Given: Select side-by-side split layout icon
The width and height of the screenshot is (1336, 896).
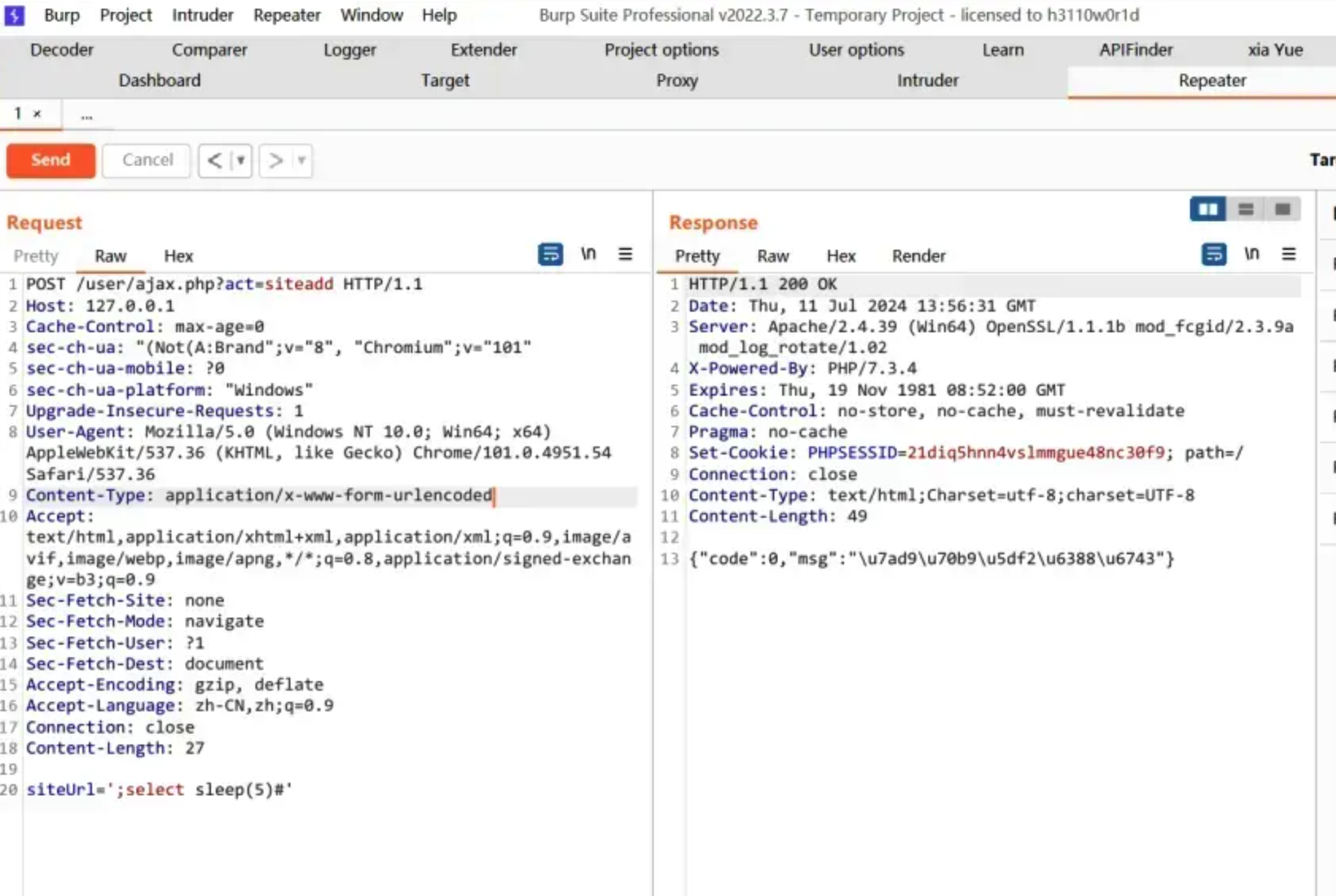Looking at the screenshot, I should coord(1207,209).
